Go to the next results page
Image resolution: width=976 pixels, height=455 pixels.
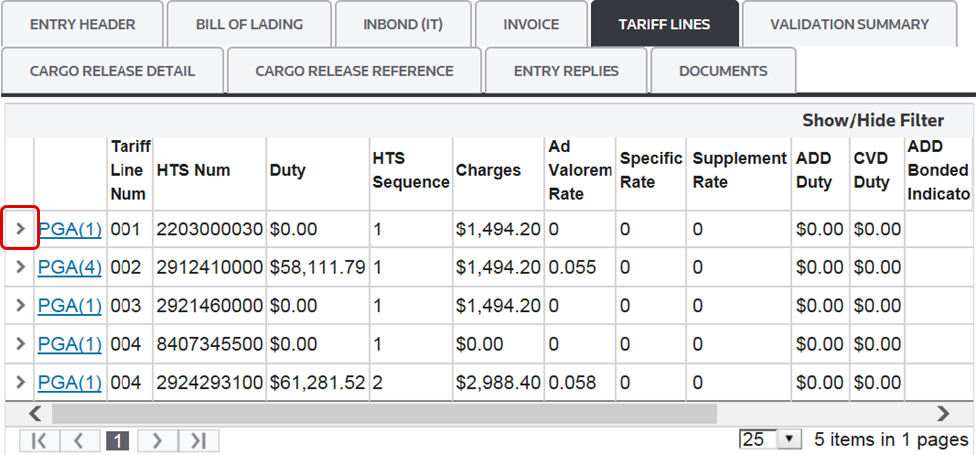[x=156, y=440]
